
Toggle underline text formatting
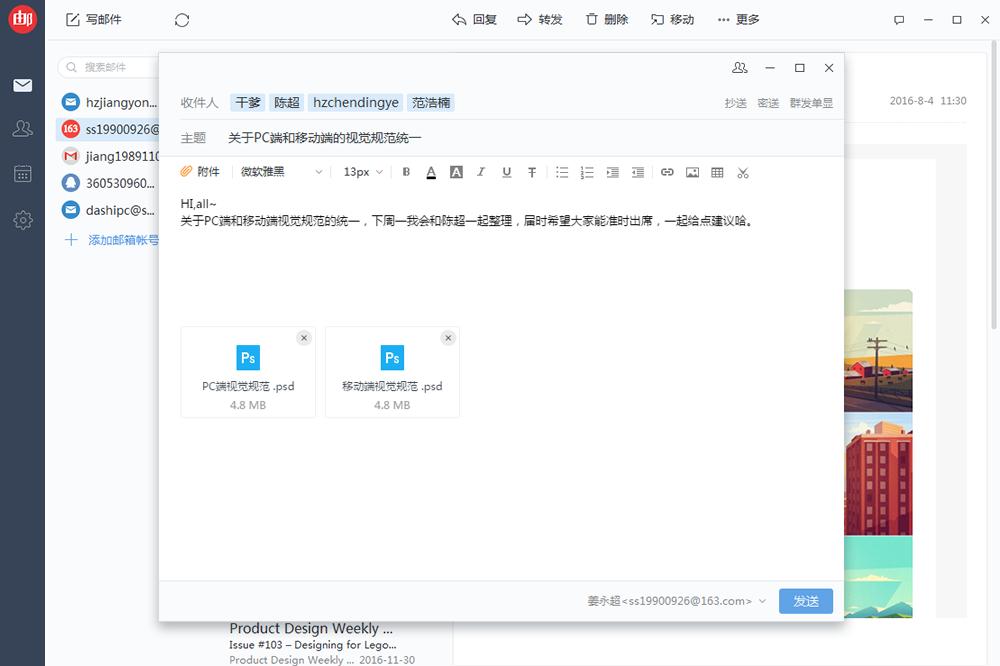tap(507, 172)
